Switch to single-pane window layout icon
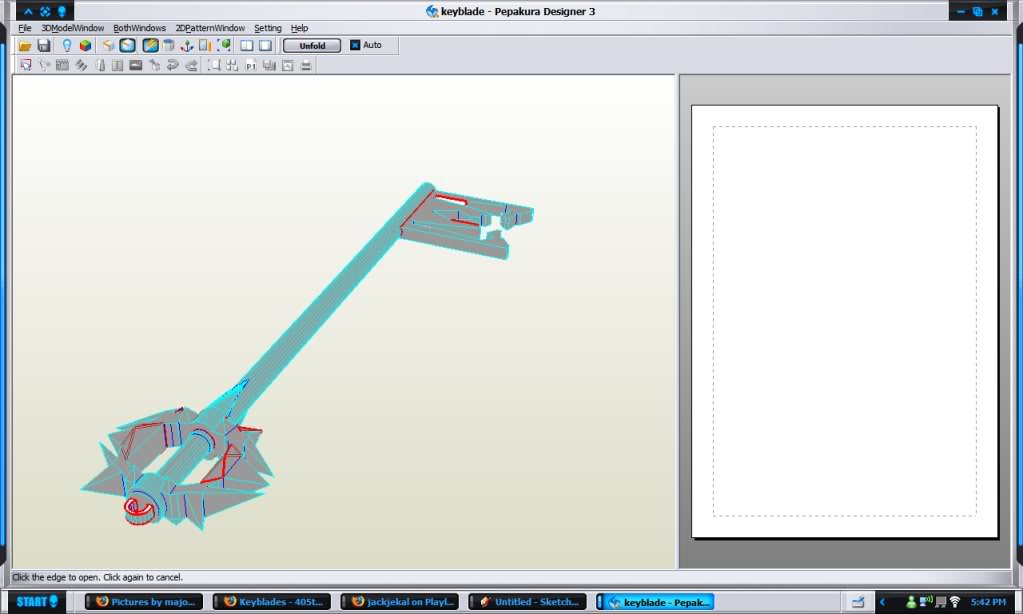The width and height of the screenshot is (1023, 614). click(266, 46)
